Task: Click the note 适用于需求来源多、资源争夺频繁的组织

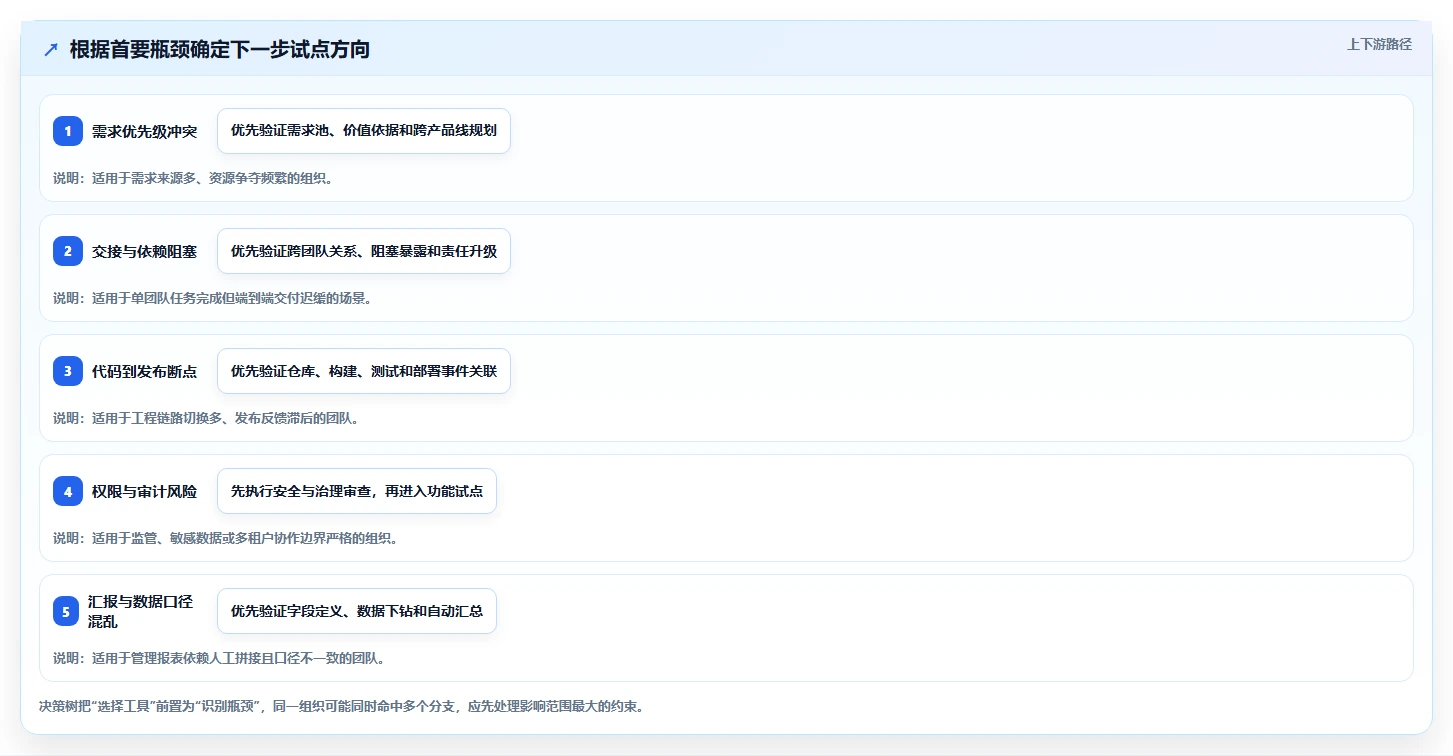Action: [192, 178]
